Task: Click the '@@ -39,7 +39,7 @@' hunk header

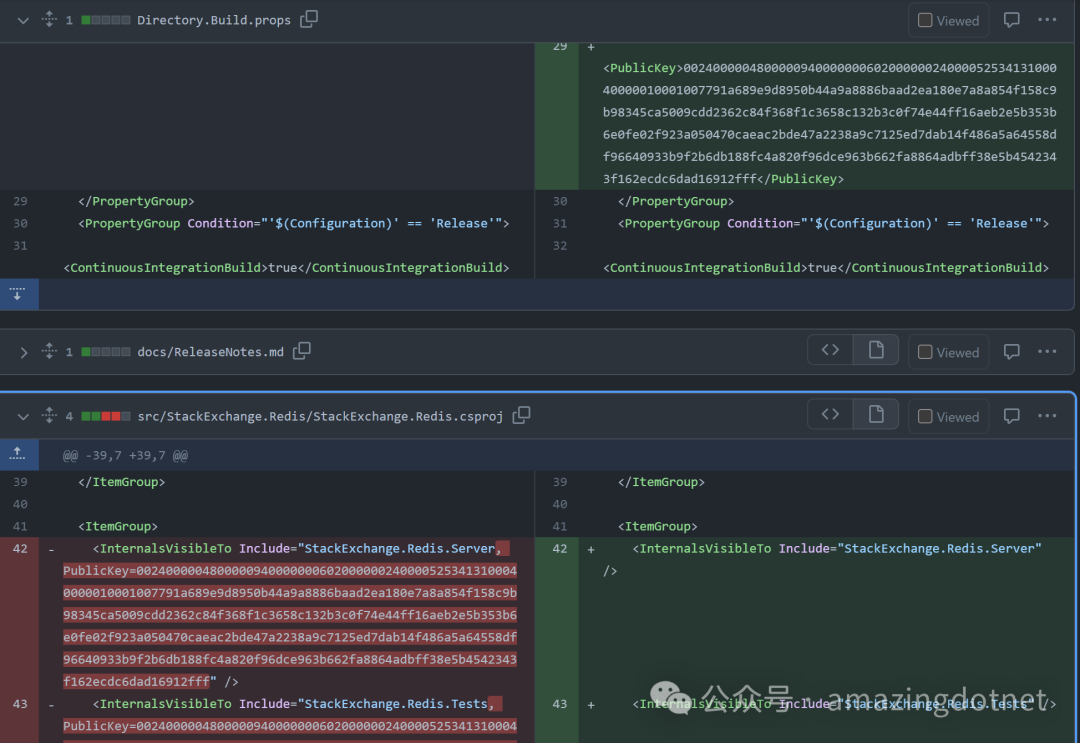Action: (125, 455)
